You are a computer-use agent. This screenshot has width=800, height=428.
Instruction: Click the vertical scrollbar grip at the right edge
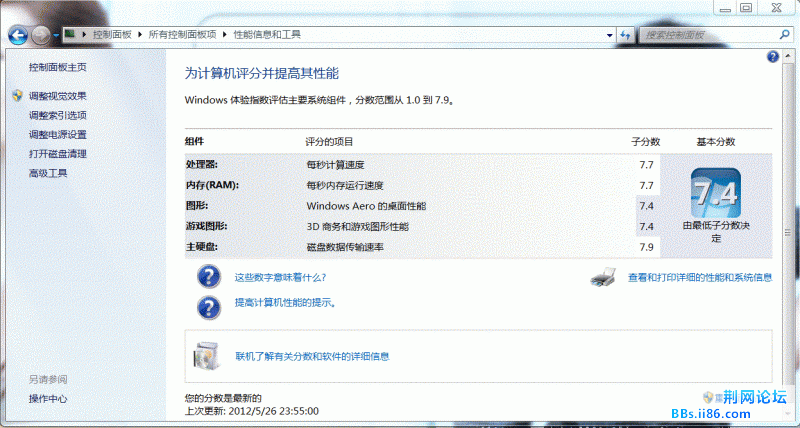coord(788,231)
